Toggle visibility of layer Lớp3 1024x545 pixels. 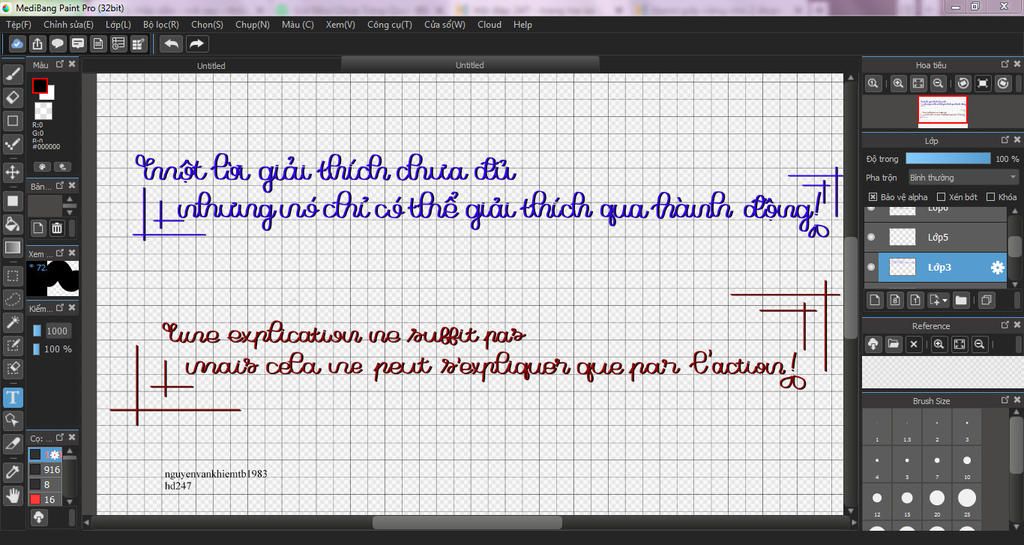(x=871, y=268)
